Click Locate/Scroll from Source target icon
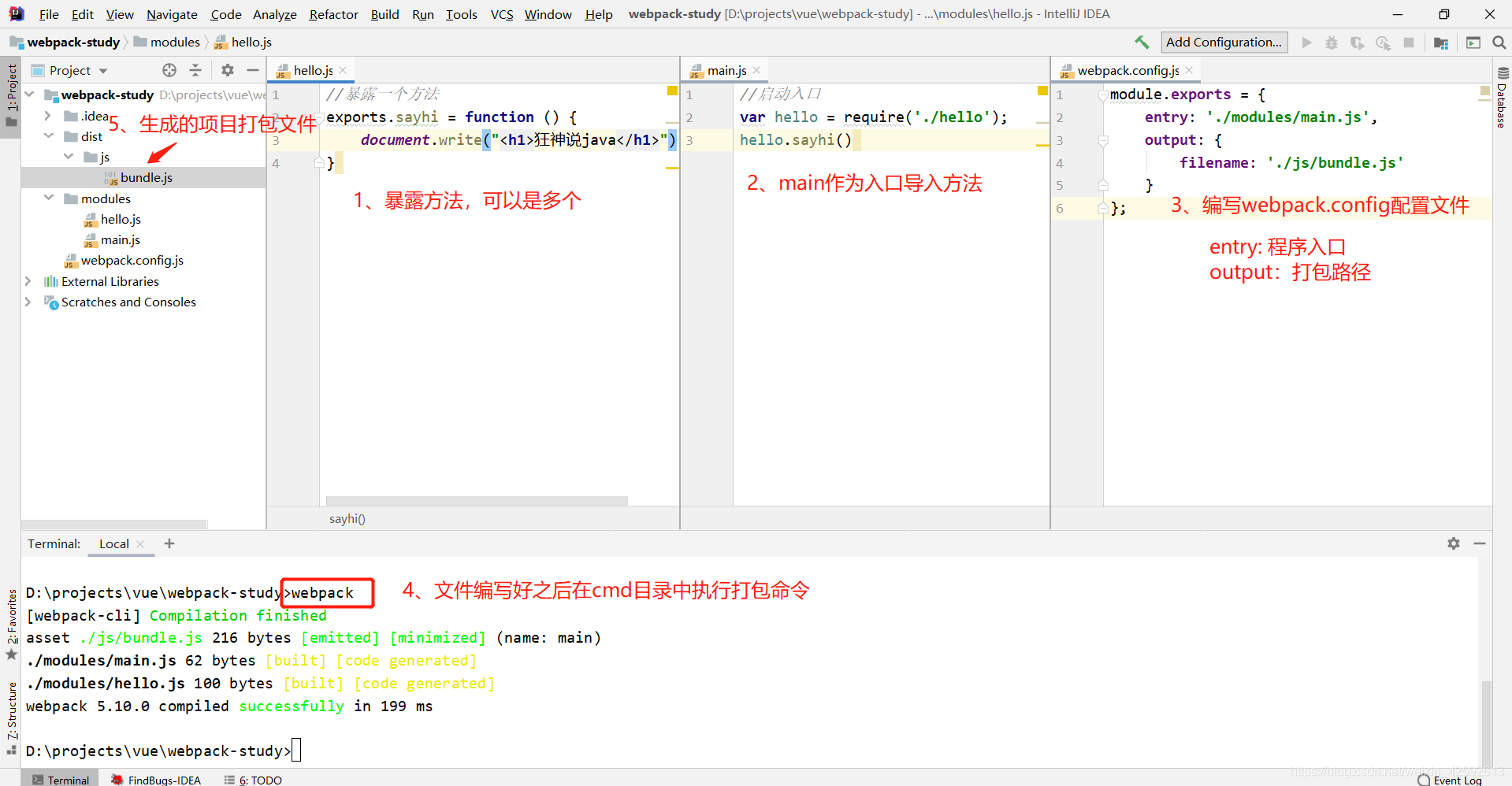This screenshot has width=1512, height=786. coord(169,70)
